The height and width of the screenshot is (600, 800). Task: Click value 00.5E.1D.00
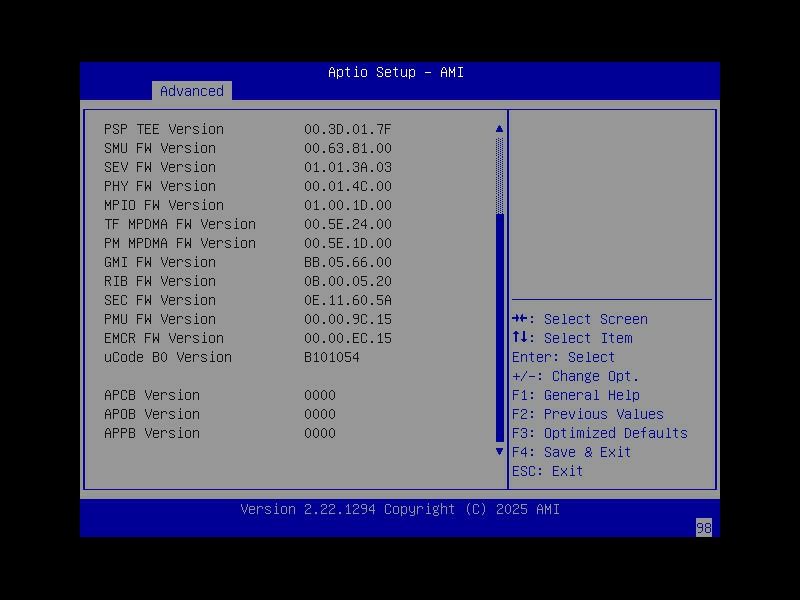click(348, 243)
